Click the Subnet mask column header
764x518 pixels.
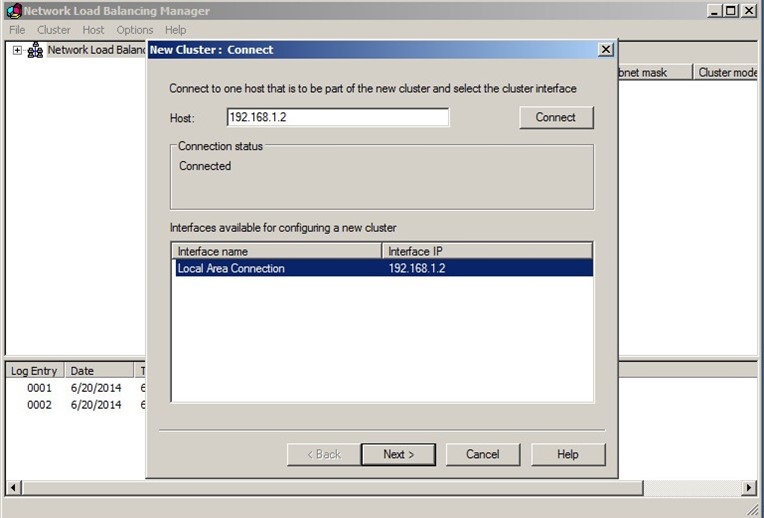(x=655, y=72)
